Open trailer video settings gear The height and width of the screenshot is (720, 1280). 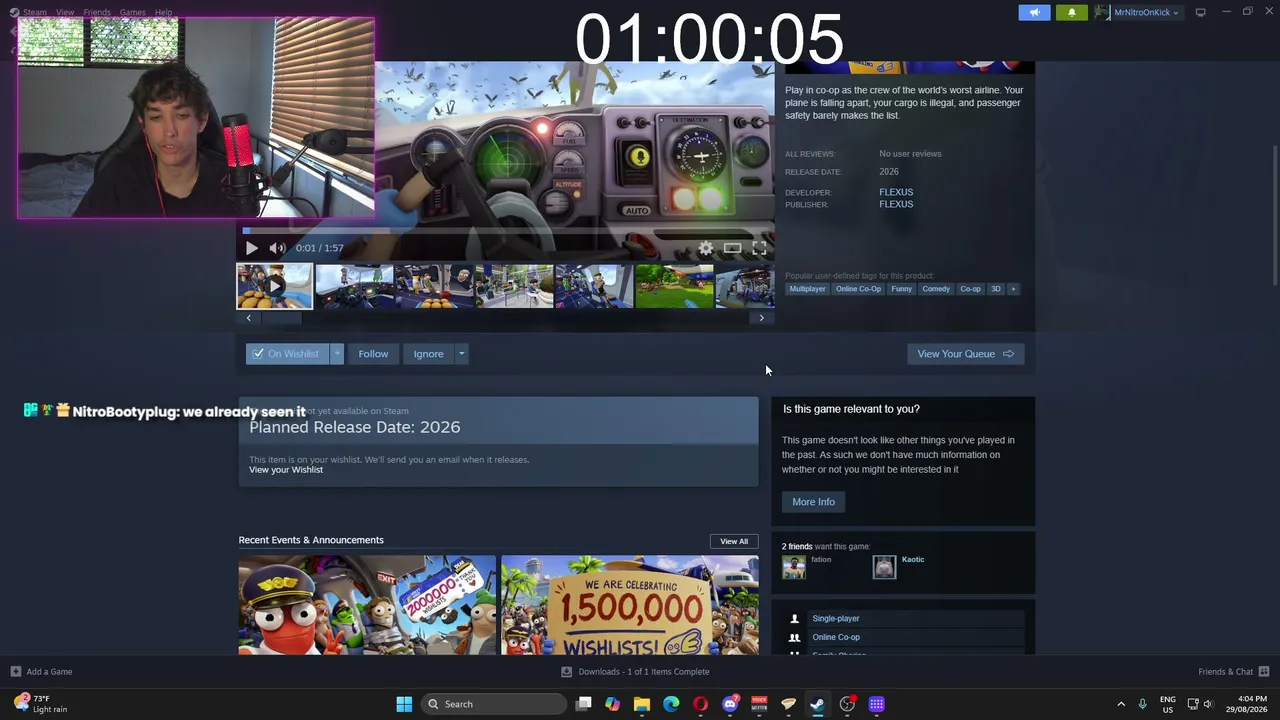tap(706, 248)
